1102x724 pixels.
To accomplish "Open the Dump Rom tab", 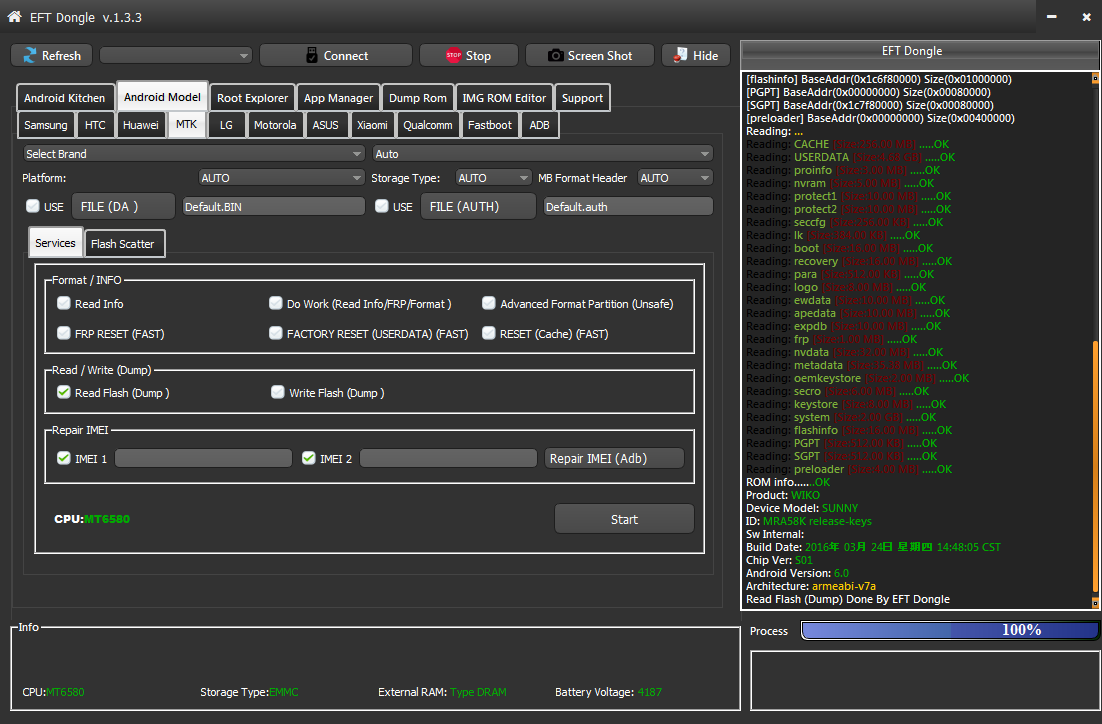I will tap(417, 98).
